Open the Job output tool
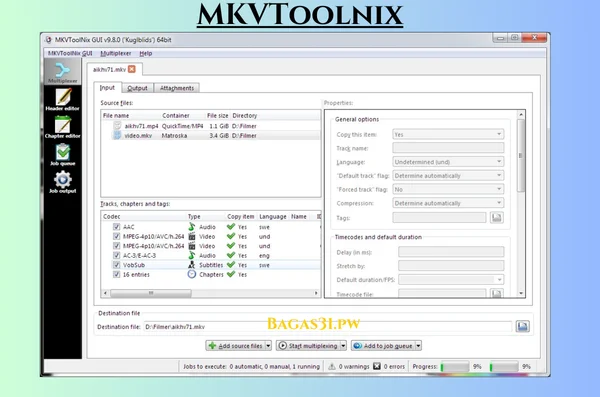The image size is (600, 397). [x=62, y=182]
